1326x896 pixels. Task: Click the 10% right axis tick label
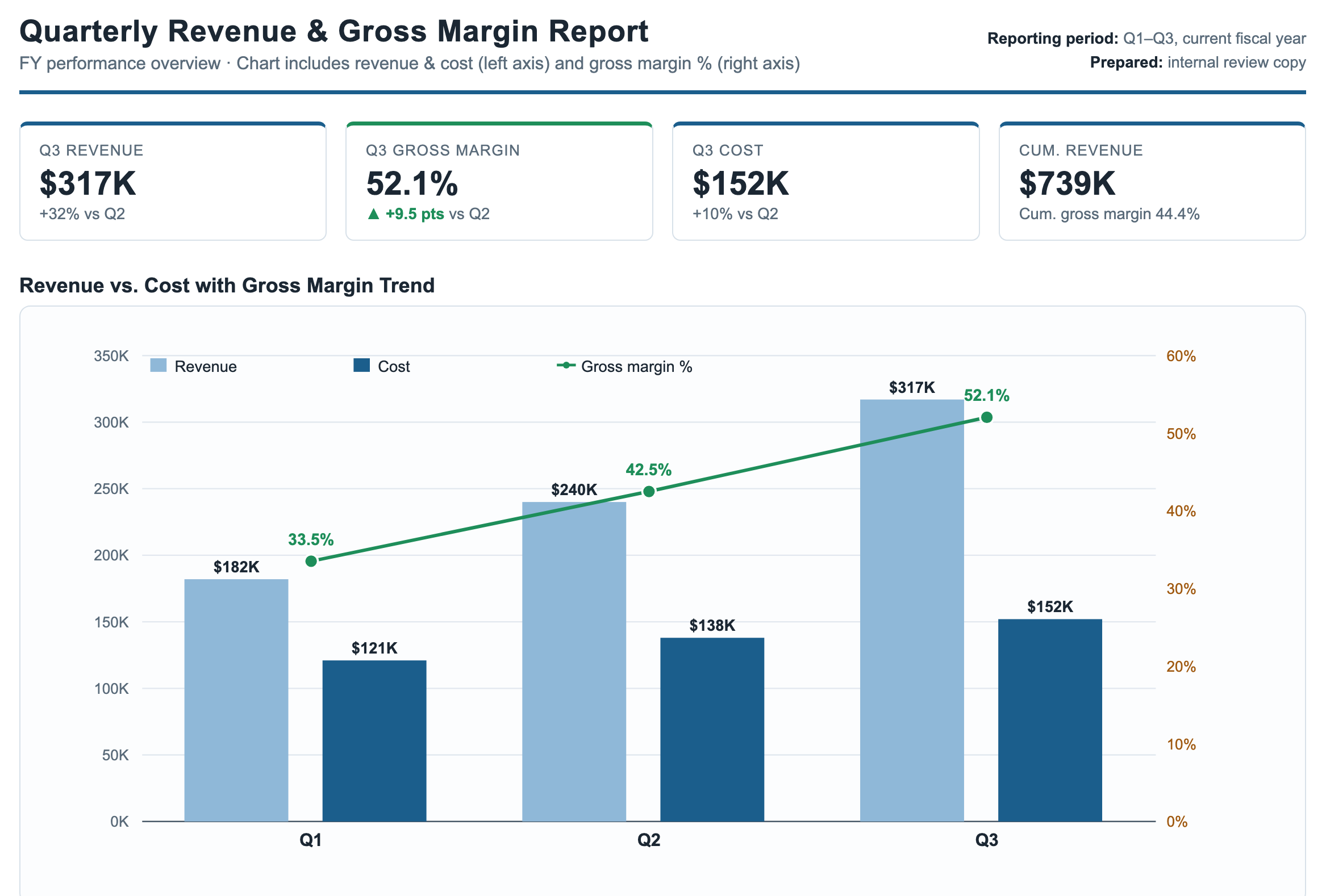click(1181, 744)
